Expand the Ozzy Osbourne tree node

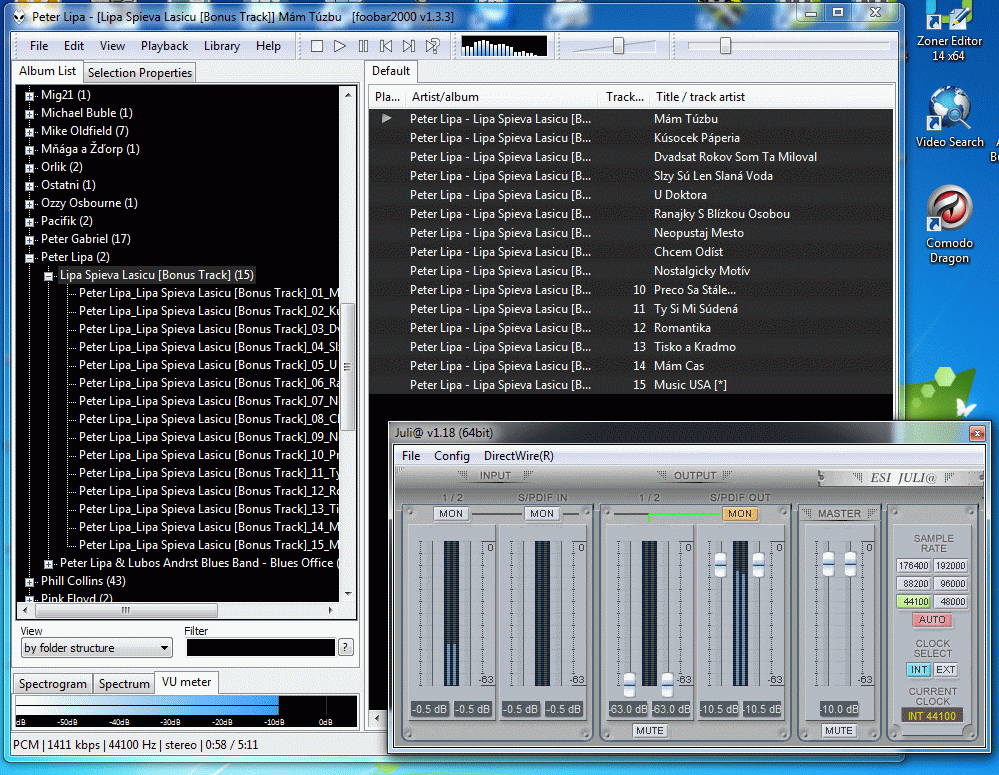click(x=29, y=204)
